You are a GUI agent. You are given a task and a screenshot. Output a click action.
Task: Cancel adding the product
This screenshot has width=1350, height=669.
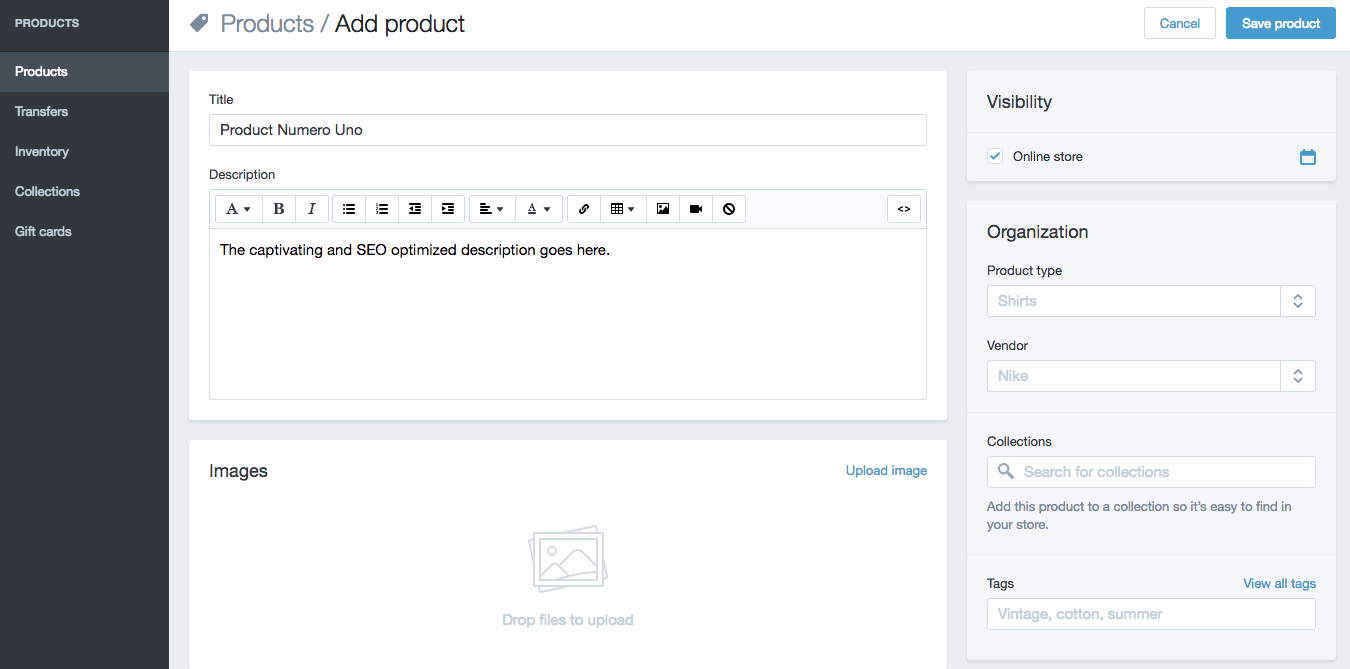tap(1180, 23)
